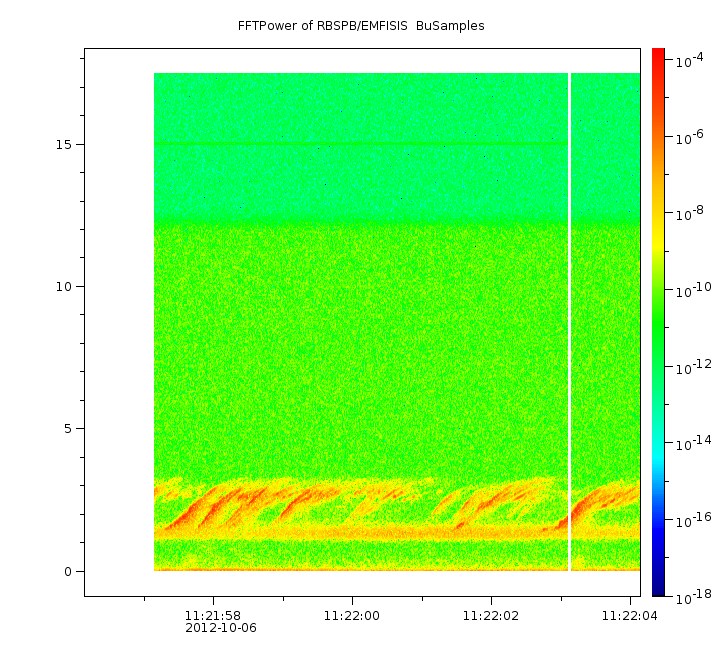The height and width of the screenshot is (656, 724).
Task: Click the y-axis tick label 15
Action: 63,144
